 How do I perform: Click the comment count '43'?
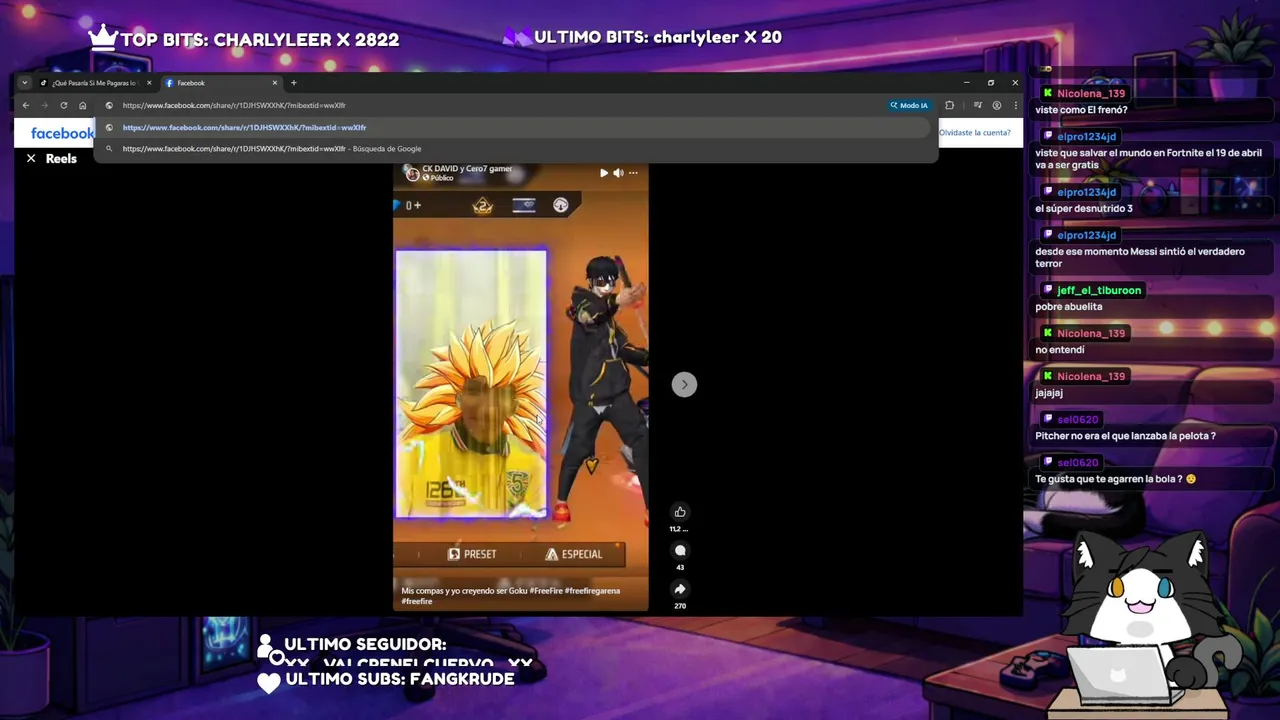point(680,567)
